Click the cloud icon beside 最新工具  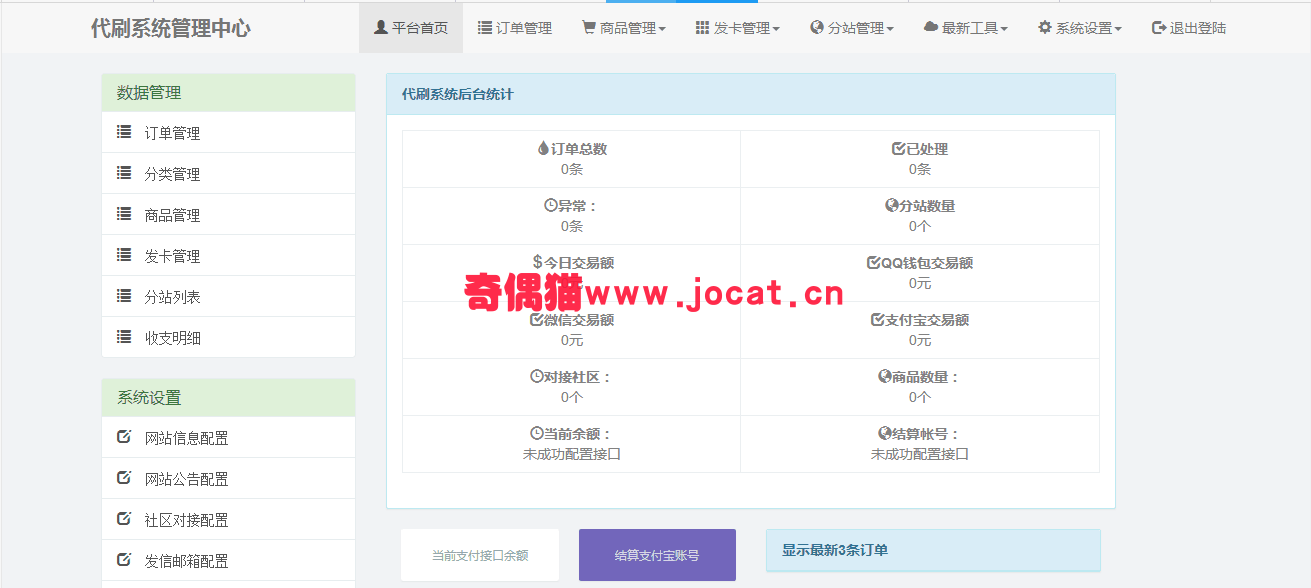point(930,28)
